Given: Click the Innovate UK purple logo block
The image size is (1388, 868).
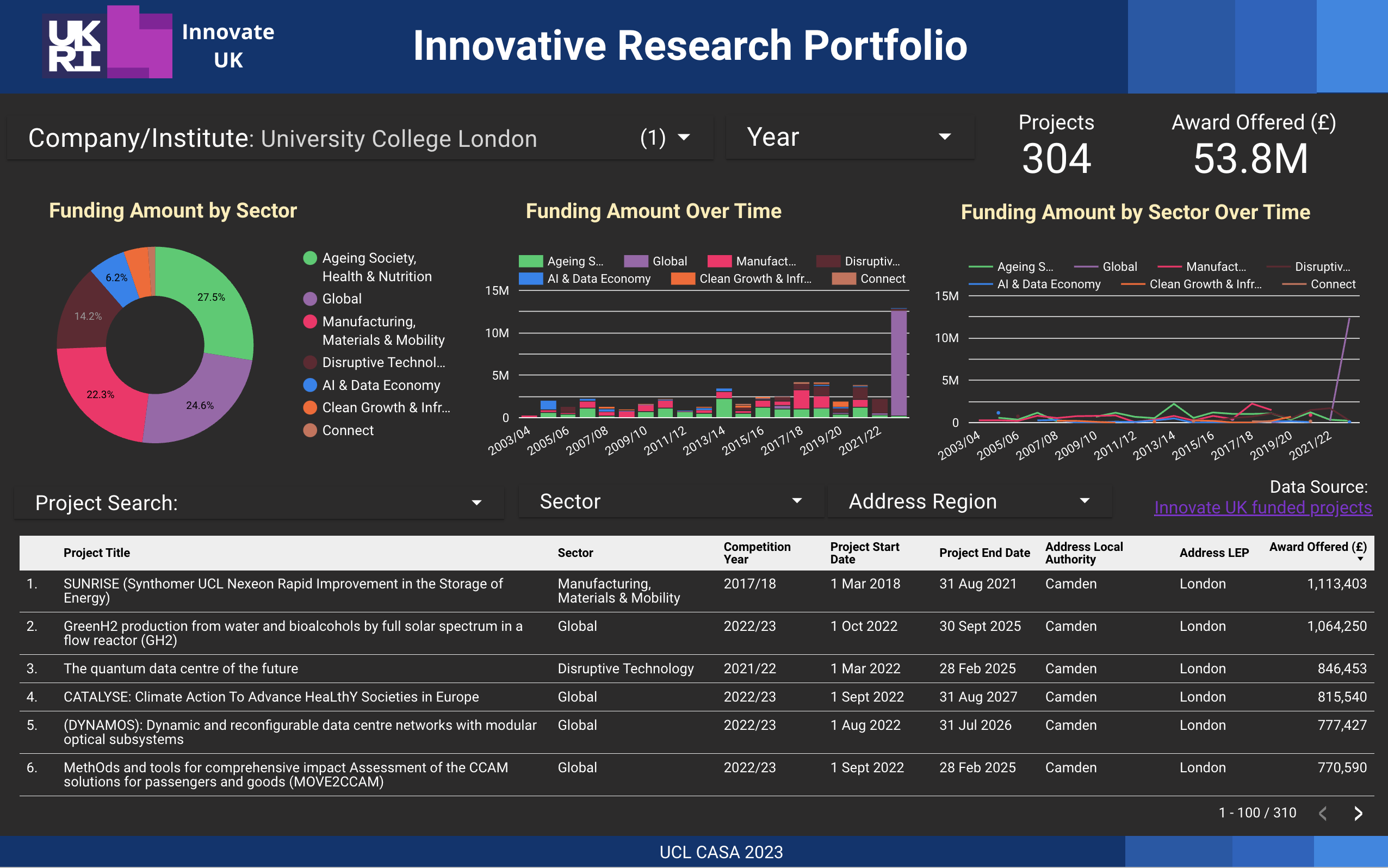Looking at the screenshot, I should (139, 41).
